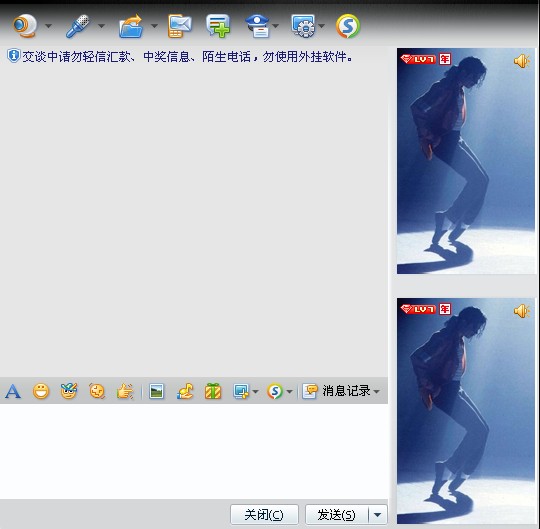The image size is (540, 529).
Task: Click lower own avatar photo
Action: coord(466,411)
